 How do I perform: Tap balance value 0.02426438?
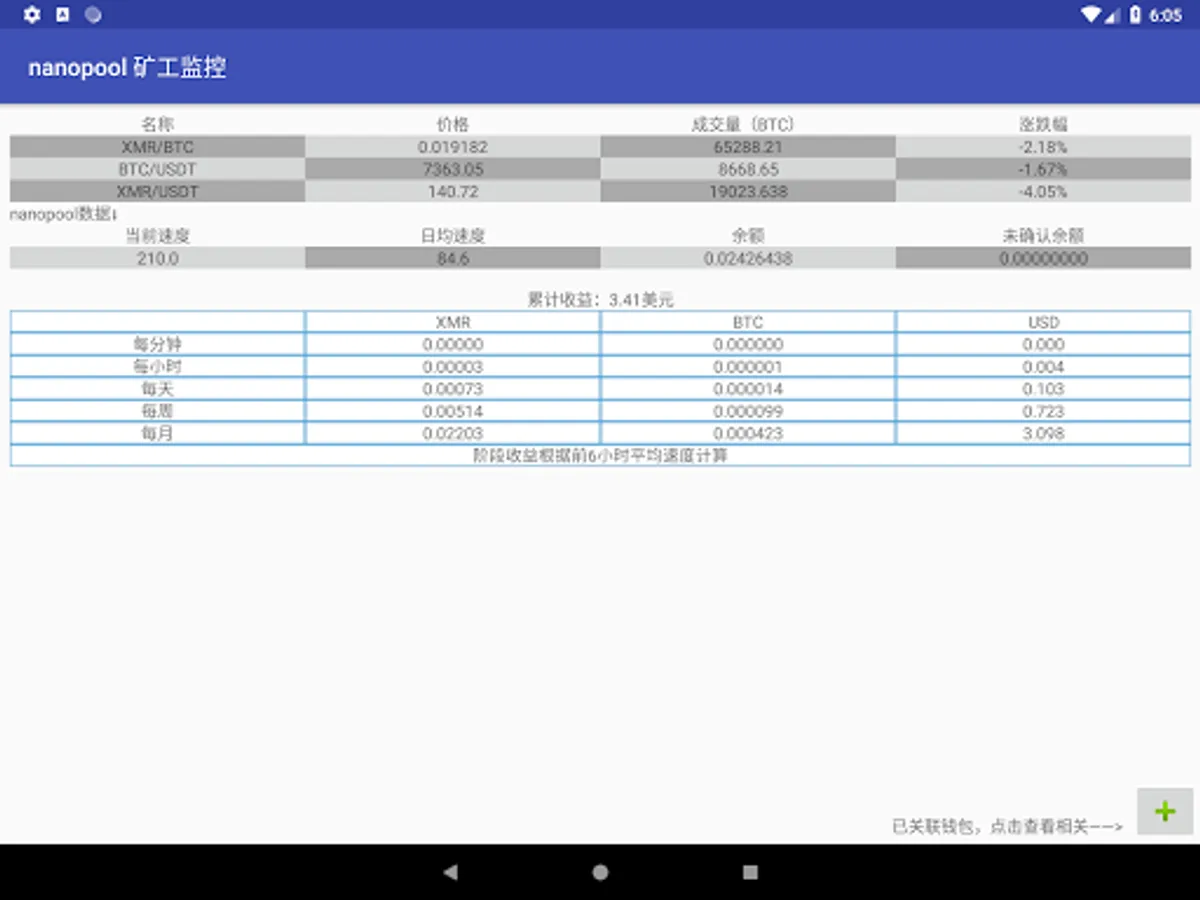tap(748, 258)
